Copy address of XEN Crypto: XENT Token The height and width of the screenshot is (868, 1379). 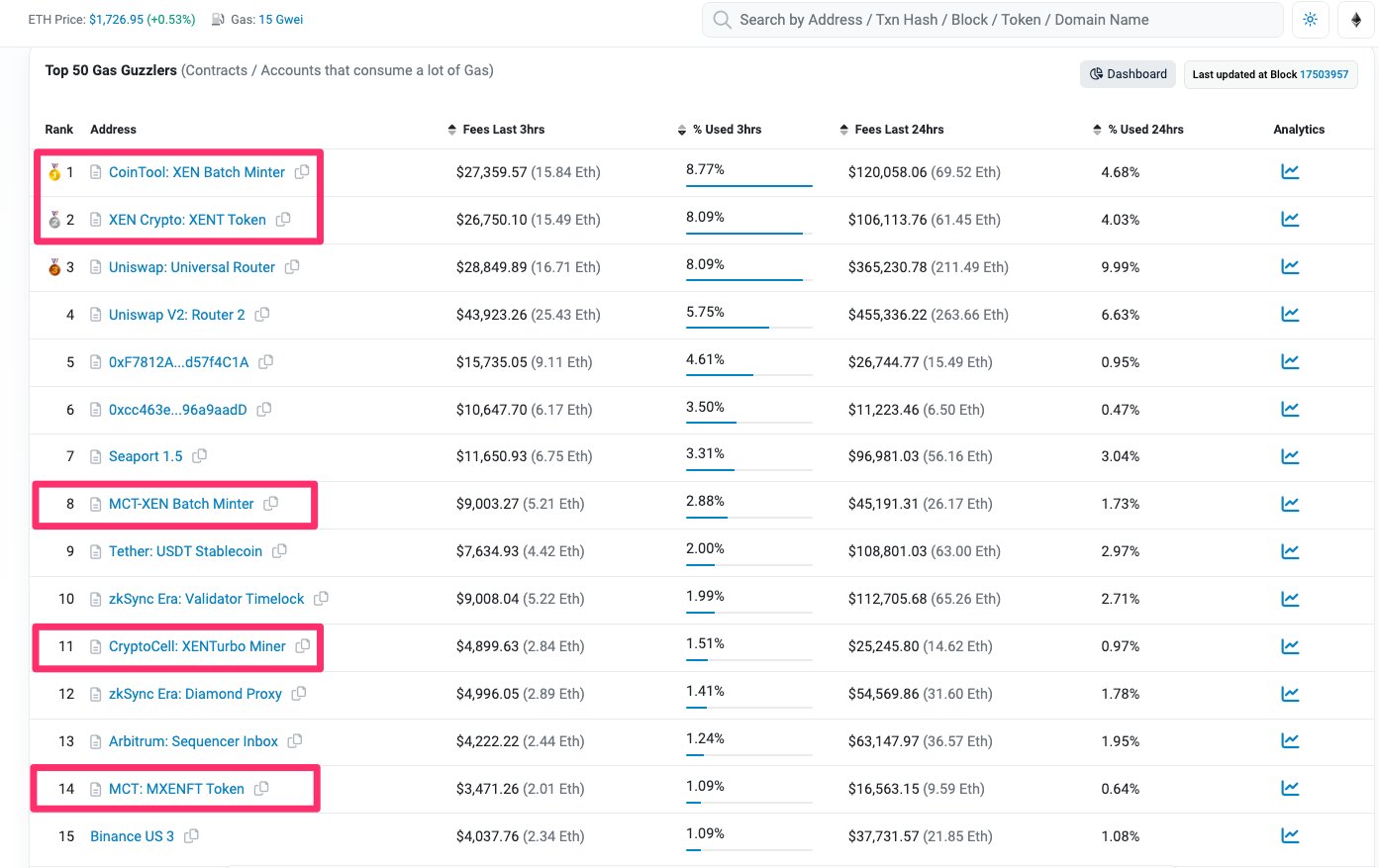tap(283, 219)
